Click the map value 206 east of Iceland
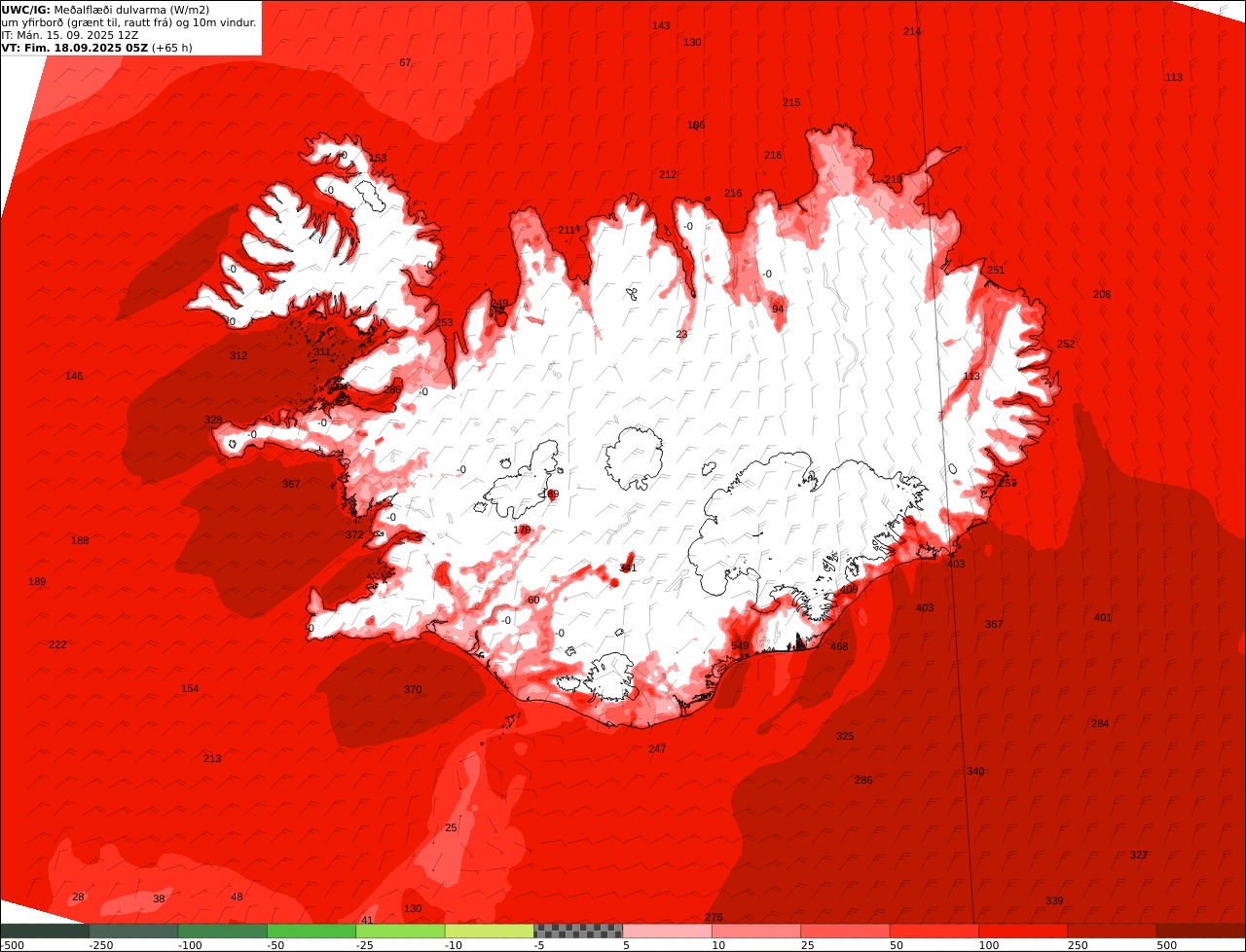Screen dimensions: 1246x952 (x=1102, y=294)
